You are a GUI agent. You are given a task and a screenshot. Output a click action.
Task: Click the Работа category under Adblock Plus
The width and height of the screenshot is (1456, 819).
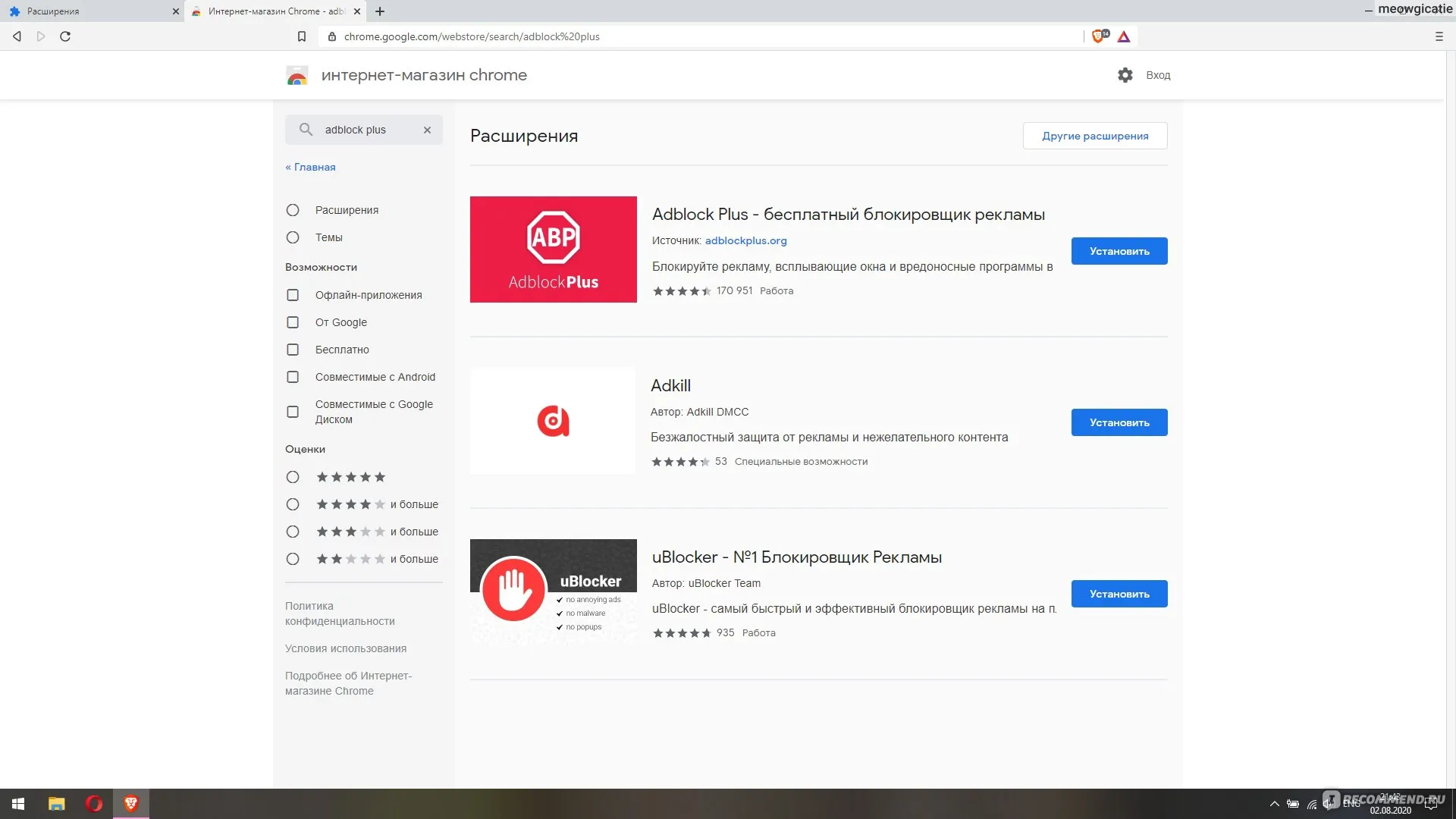click(x=777, y=290)
